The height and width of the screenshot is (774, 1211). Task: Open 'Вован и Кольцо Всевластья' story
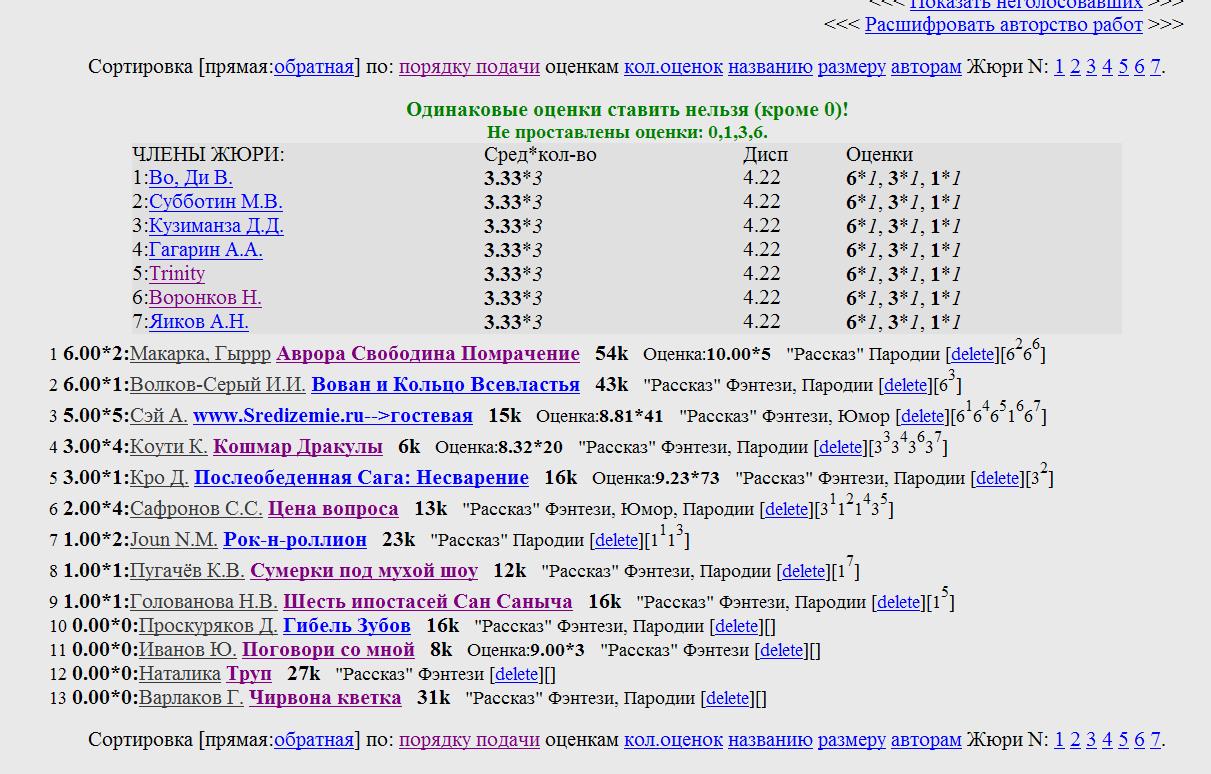(445, 385)
